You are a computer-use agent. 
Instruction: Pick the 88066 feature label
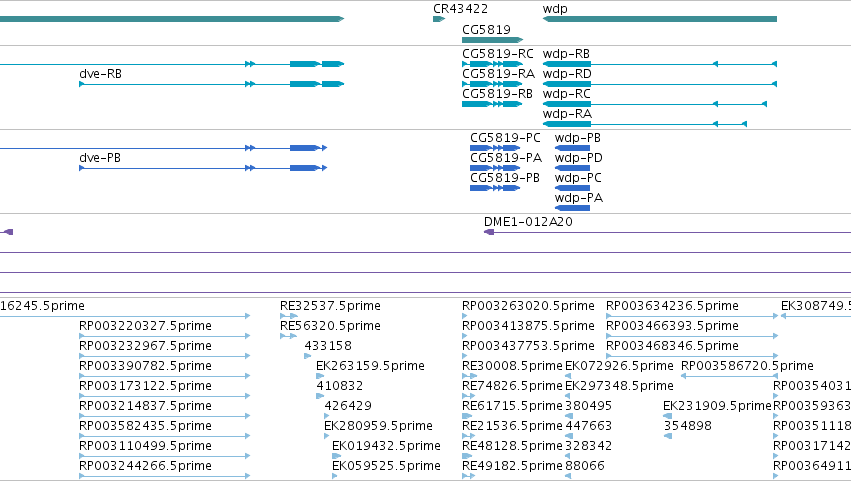pos(585,466)
